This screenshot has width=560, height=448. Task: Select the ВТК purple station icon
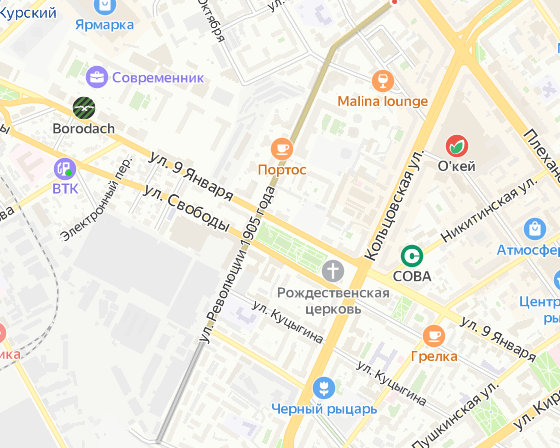65,169
